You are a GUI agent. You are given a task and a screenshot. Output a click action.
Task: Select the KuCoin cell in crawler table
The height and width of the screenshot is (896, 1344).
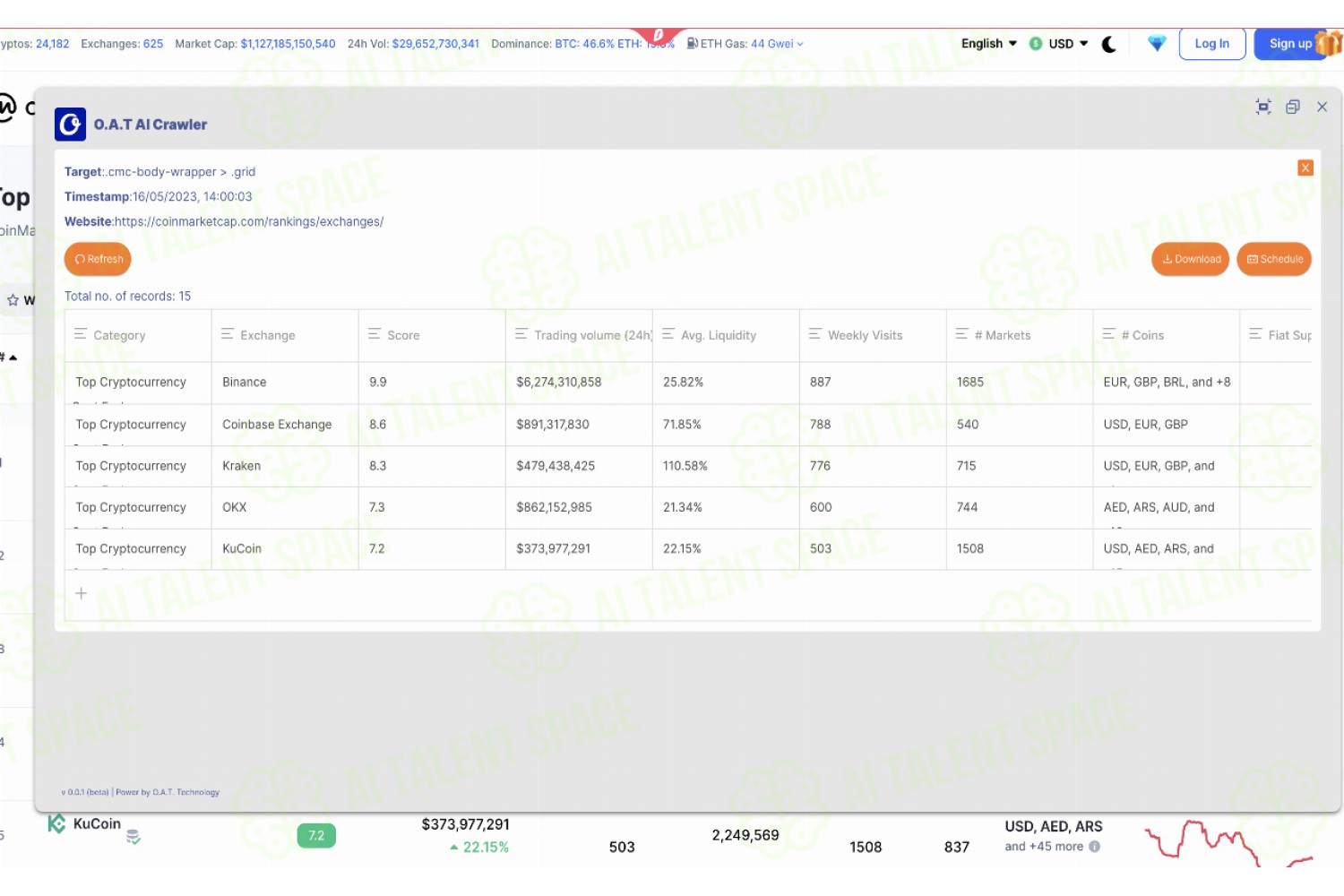pyautogui.click(x=285, y=548)
